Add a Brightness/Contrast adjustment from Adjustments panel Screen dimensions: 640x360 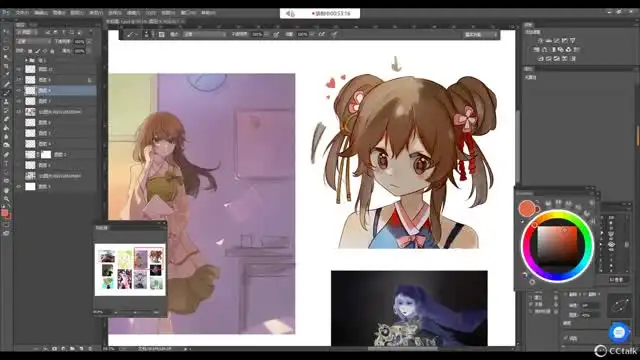pyautogui.click(x=540, y=41)
